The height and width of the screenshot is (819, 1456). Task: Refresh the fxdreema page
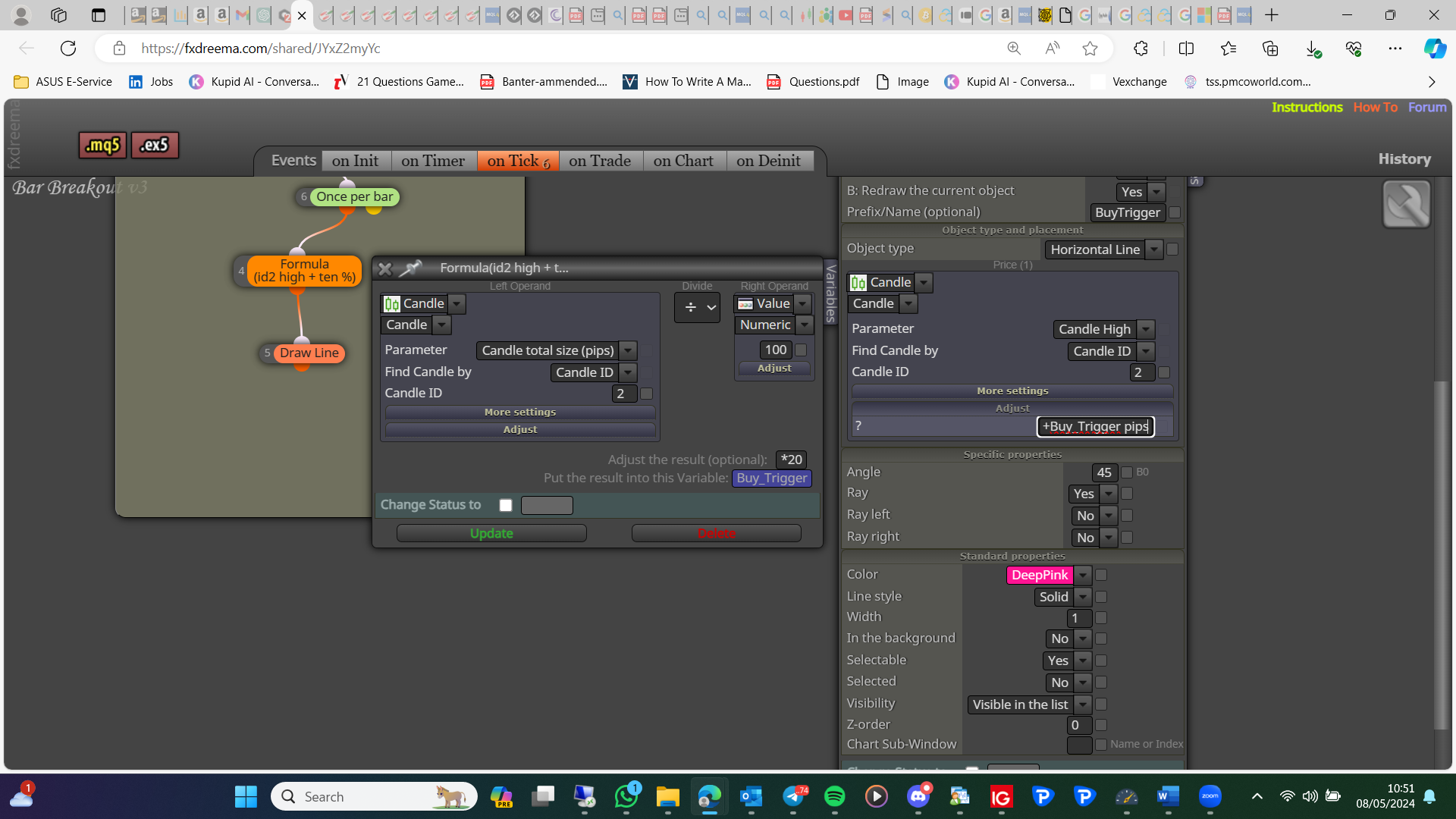pos(68,49)
